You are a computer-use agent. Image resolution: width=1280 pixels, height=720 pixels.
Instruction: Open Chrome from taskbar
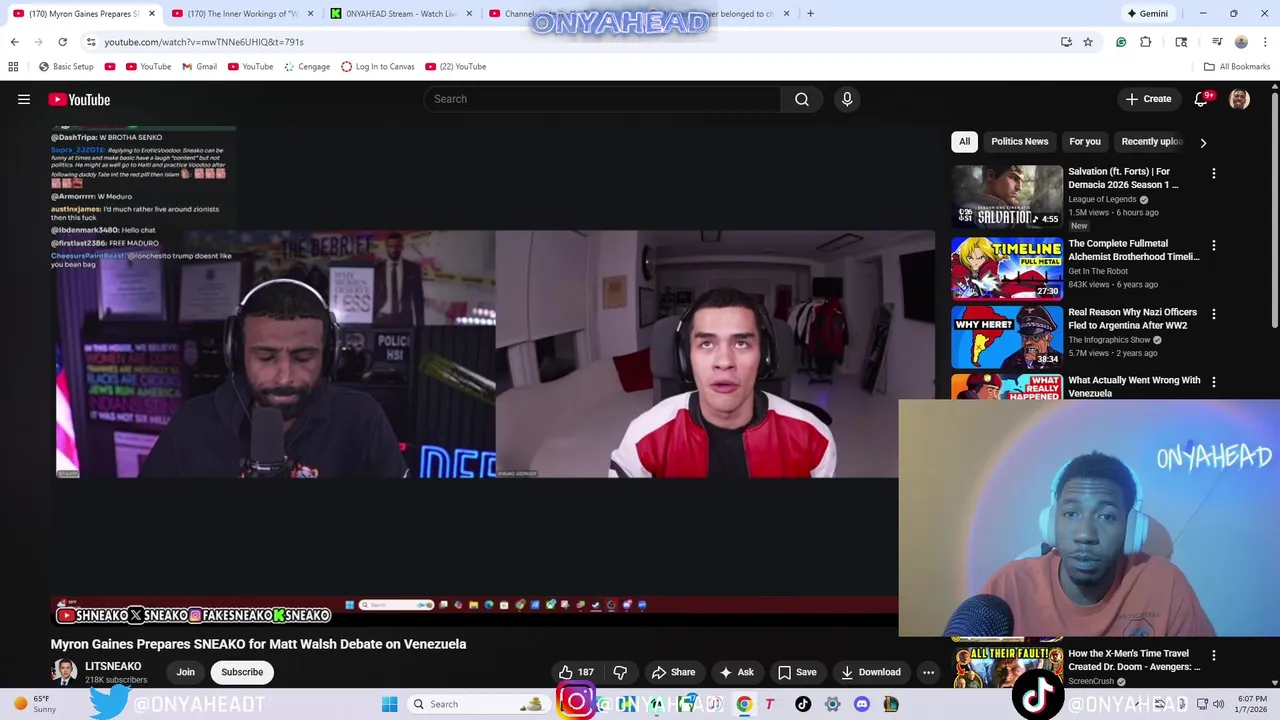[744, 704]
